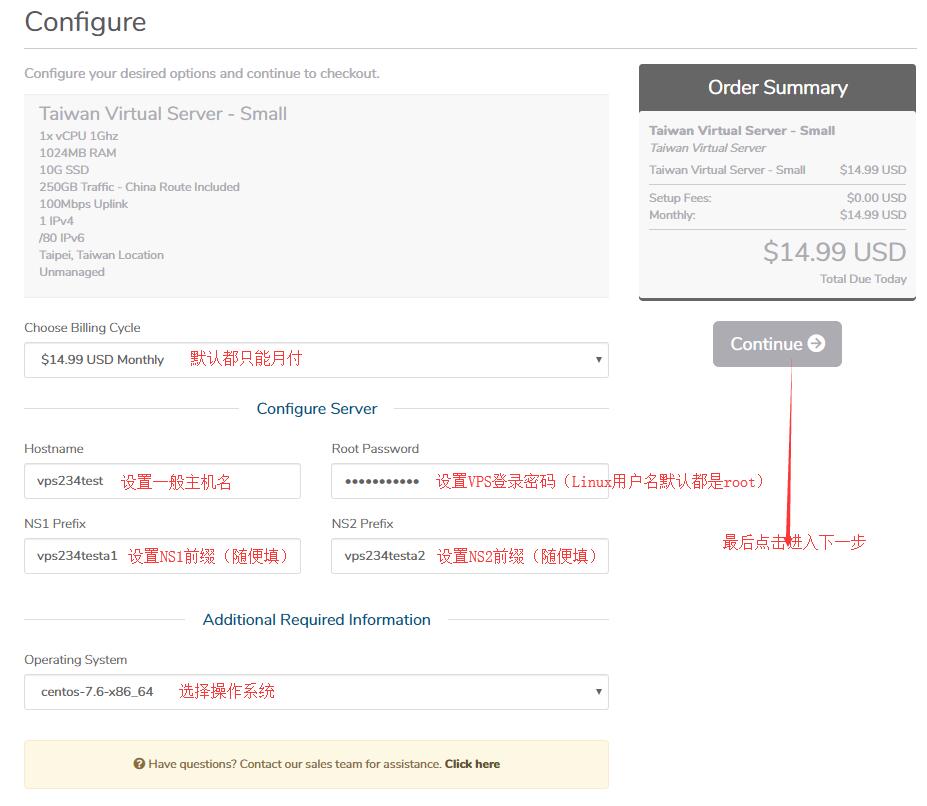
Task: Click the "10G SSD" spec line
Action: point(64,170)
